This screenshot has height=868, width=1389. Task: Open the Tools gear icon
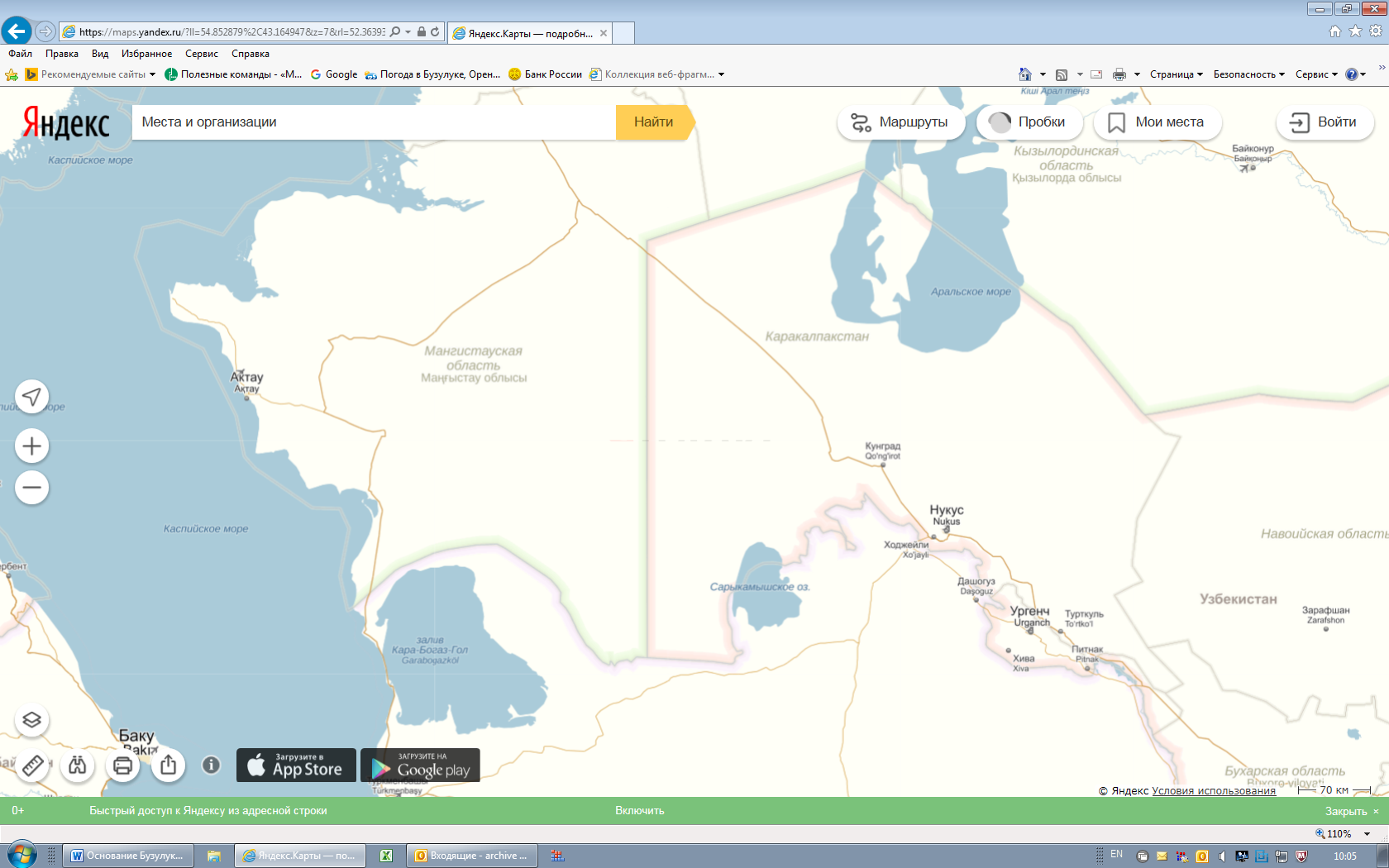1376,31
